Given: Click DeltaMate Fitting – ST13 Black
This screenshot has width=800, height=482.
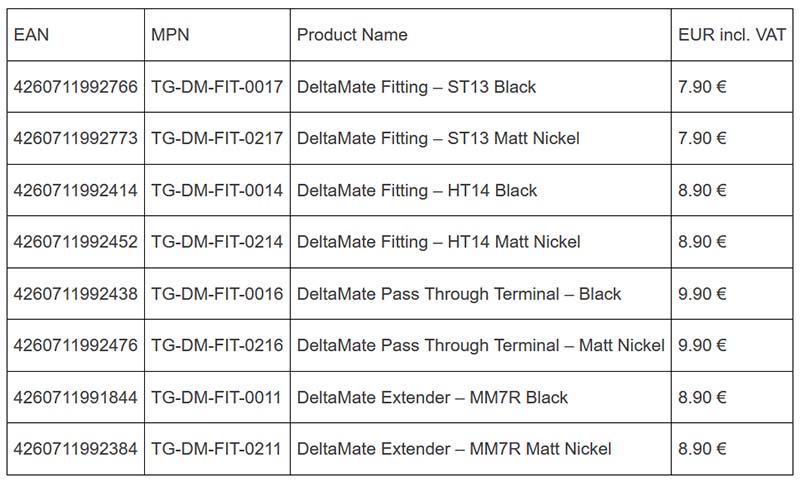Looking at the screenshot, I should pos(416,87).
